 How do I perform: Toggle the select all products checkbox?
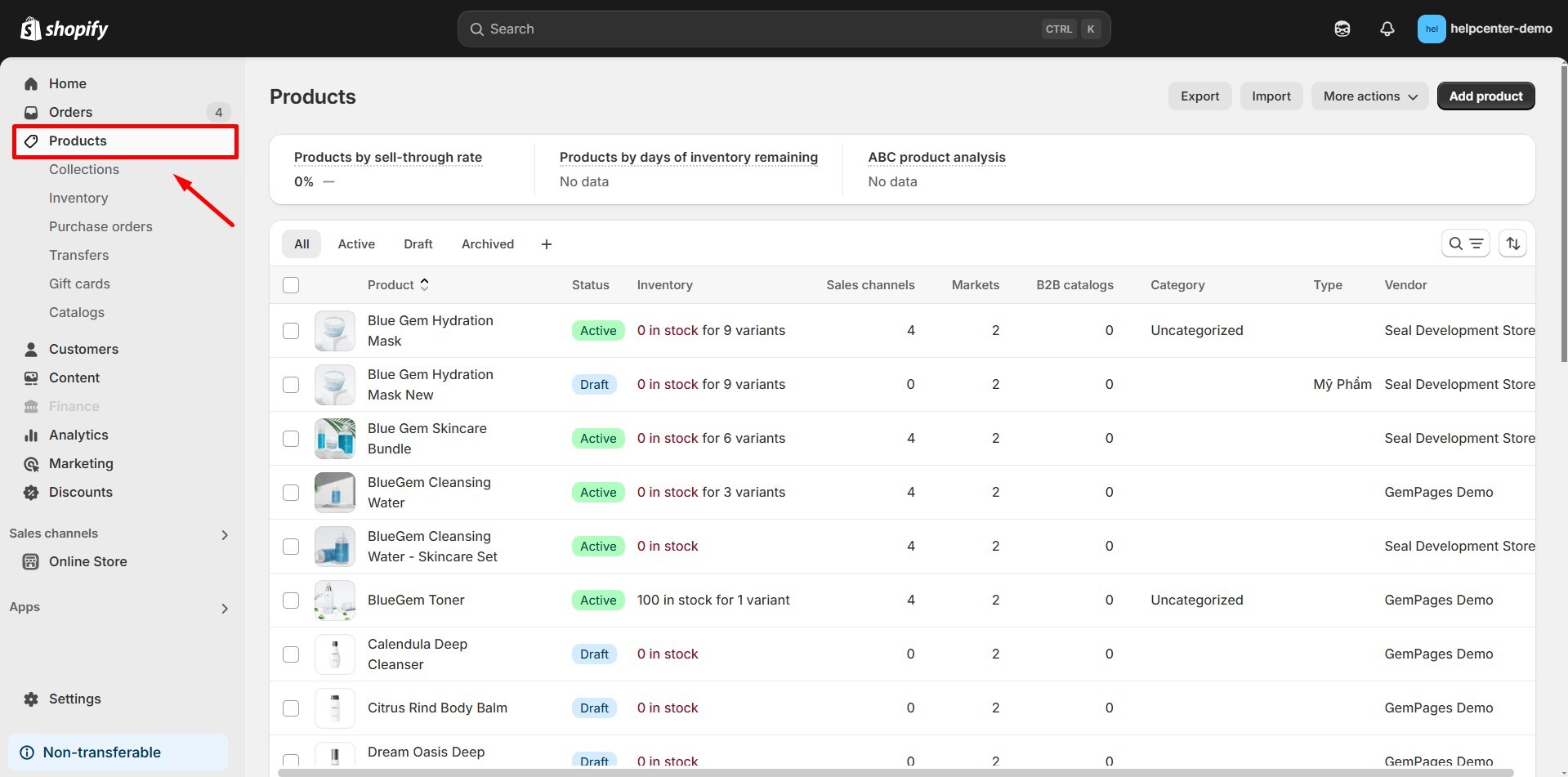coord(291,285)
